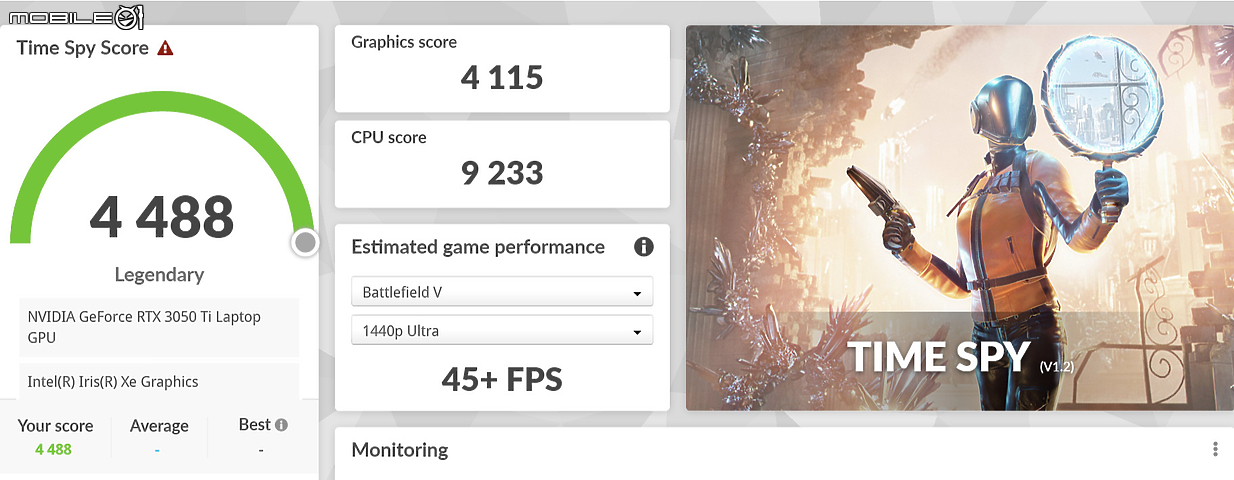Screen dimensions: 1234x480
Task: Click the Time Spy benchmark artwork image
Action: [960, 218]
